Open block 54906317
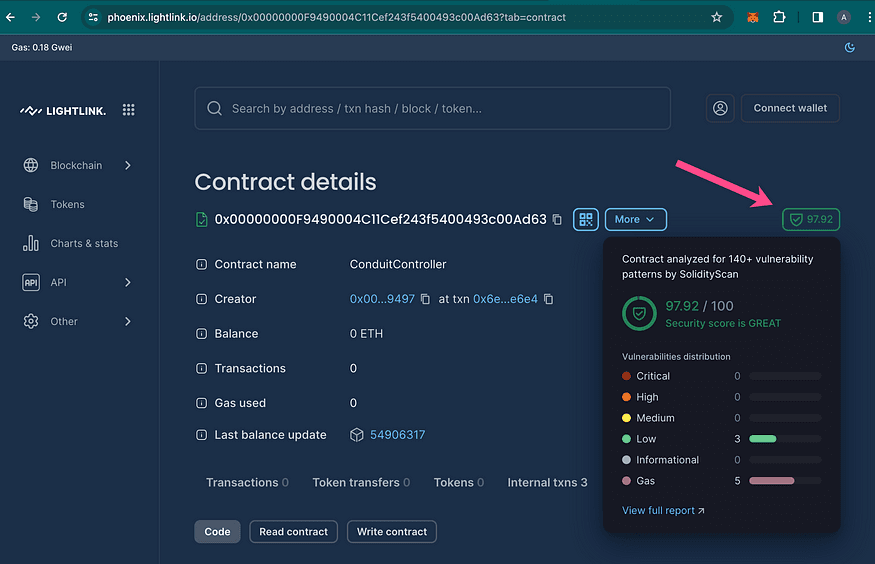This screenshot has height=564, width=875. [x=397, y=435]
